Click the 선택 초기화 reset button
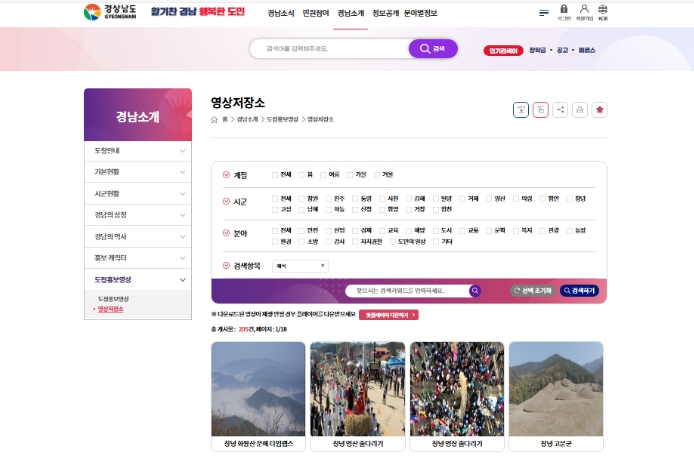This screenshot has height=456, width=694. point(532,291)
